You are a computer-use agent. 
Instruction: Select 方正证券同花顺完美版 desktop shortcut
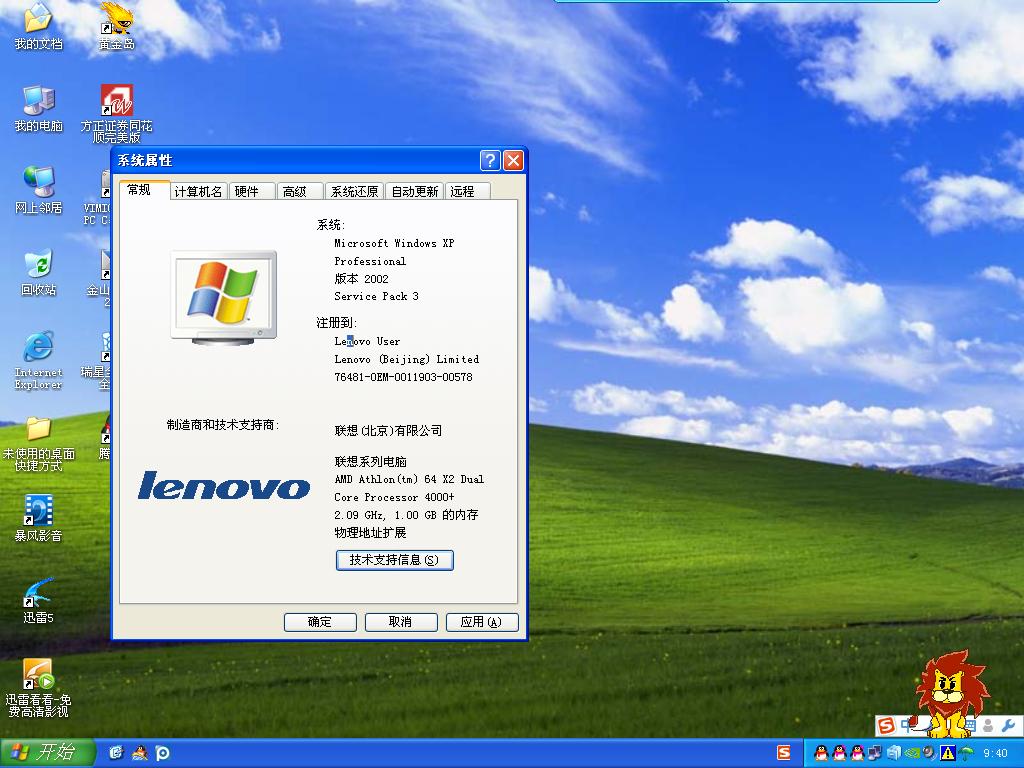pos(116,114)
